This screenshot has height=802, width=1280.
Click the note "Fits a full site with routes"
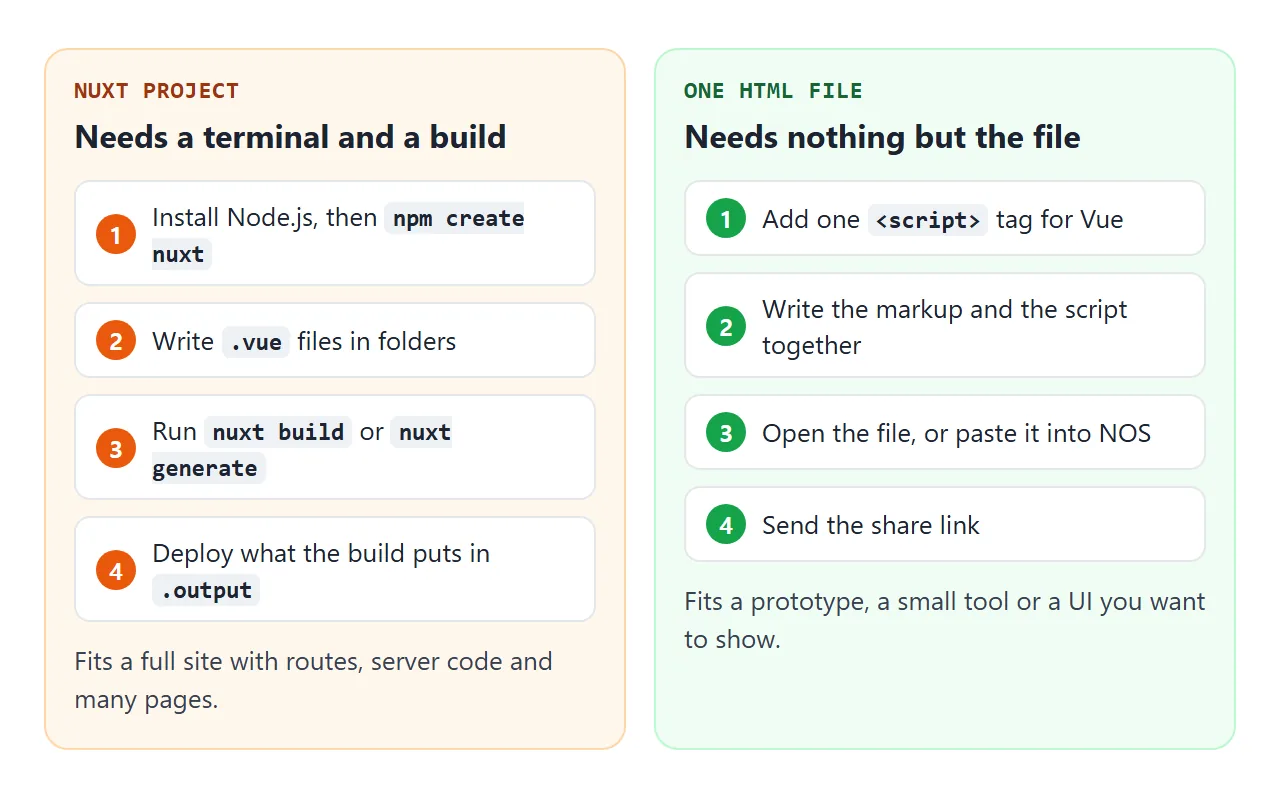[x=313, y=680]
